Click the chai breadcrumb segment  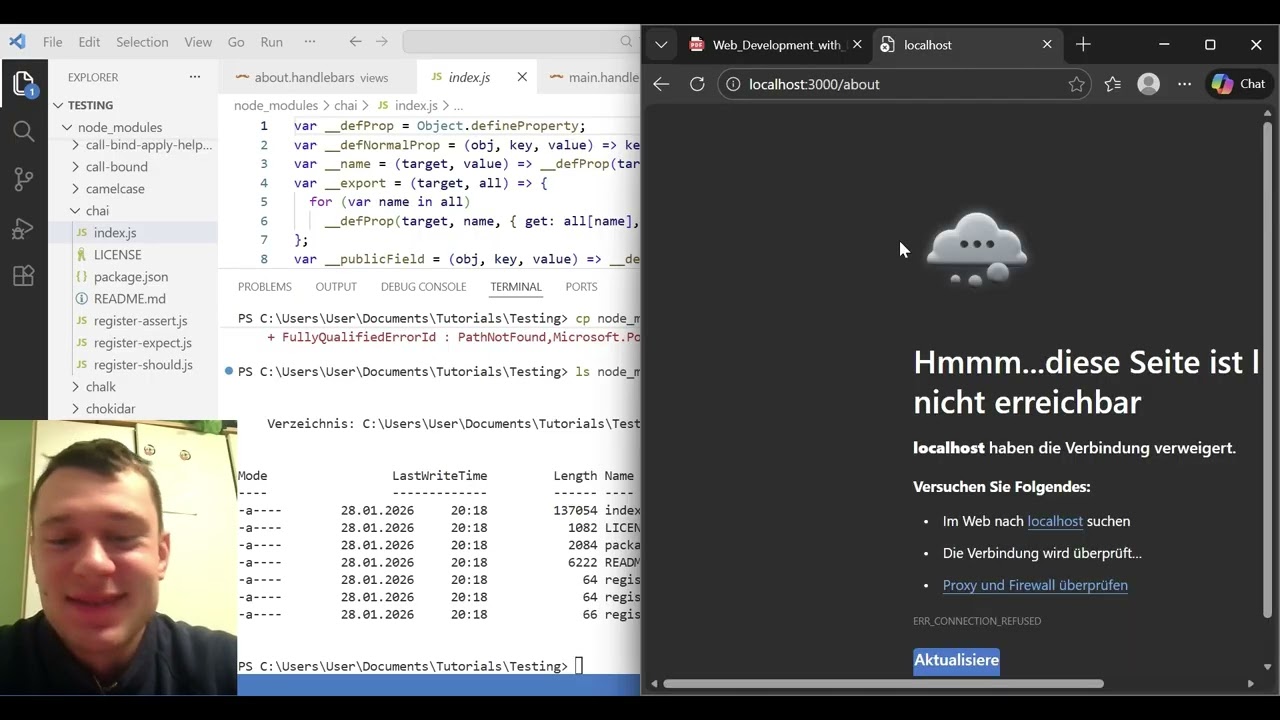(x=345, y=105)
